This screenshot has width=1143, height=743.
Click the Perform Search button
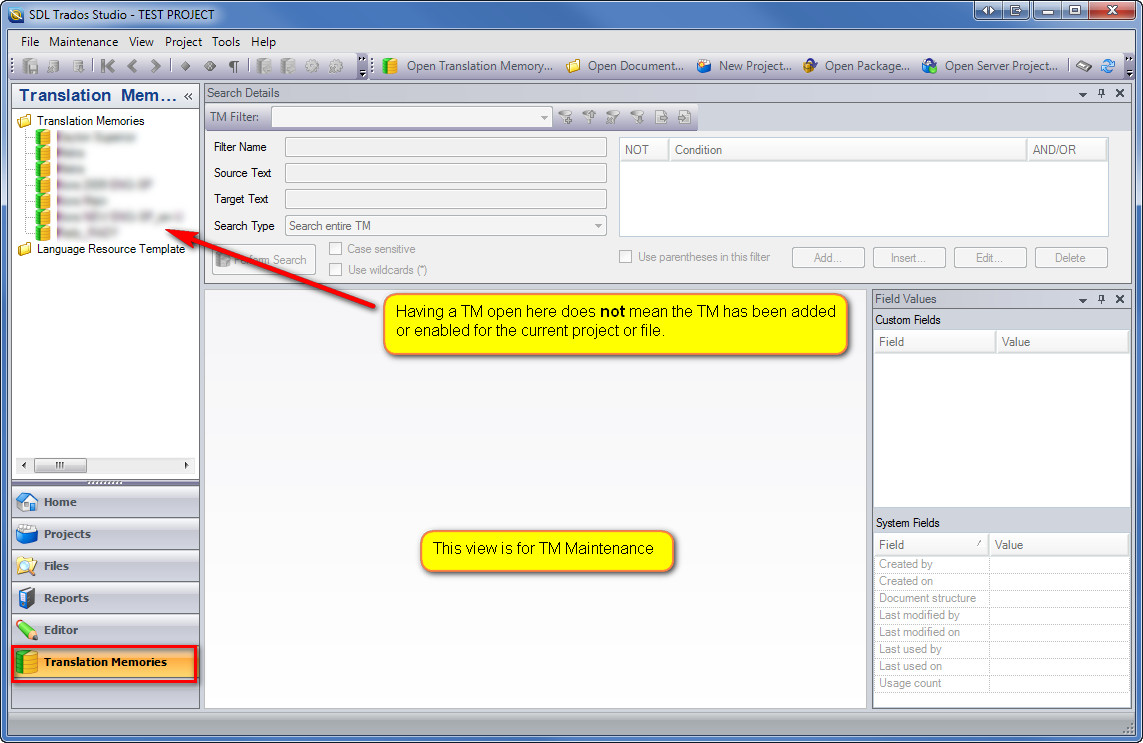[x=264, y=260]
